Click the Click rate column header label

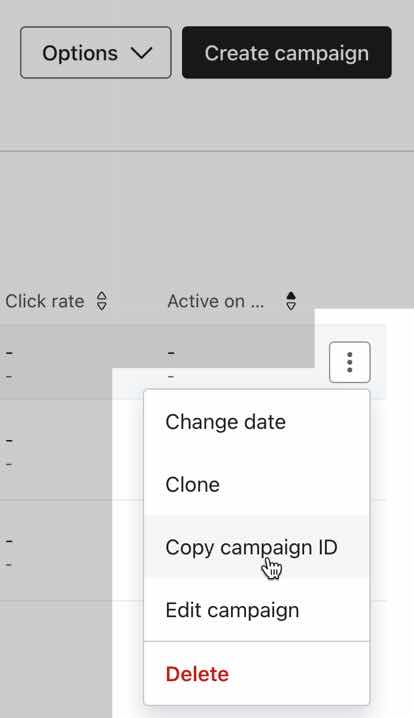point(45,301)
